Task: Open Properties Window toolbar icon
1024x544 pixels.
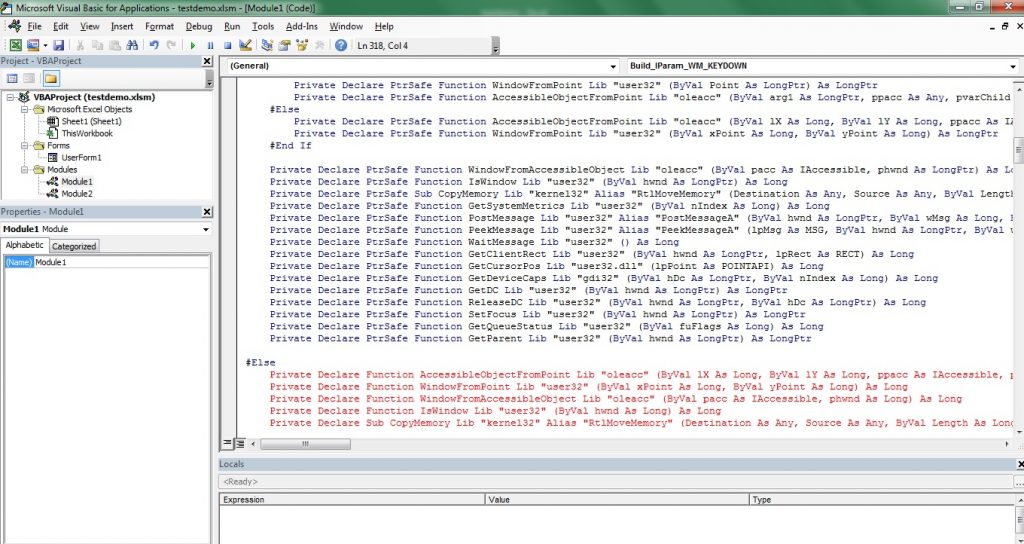Action: coord(284,46)
